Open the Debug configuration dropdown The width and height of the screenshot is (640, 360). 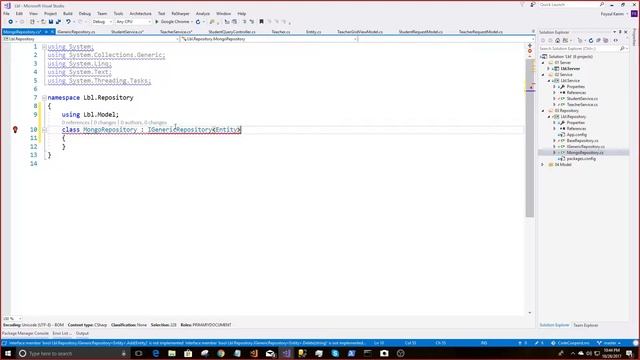point(102,22)
